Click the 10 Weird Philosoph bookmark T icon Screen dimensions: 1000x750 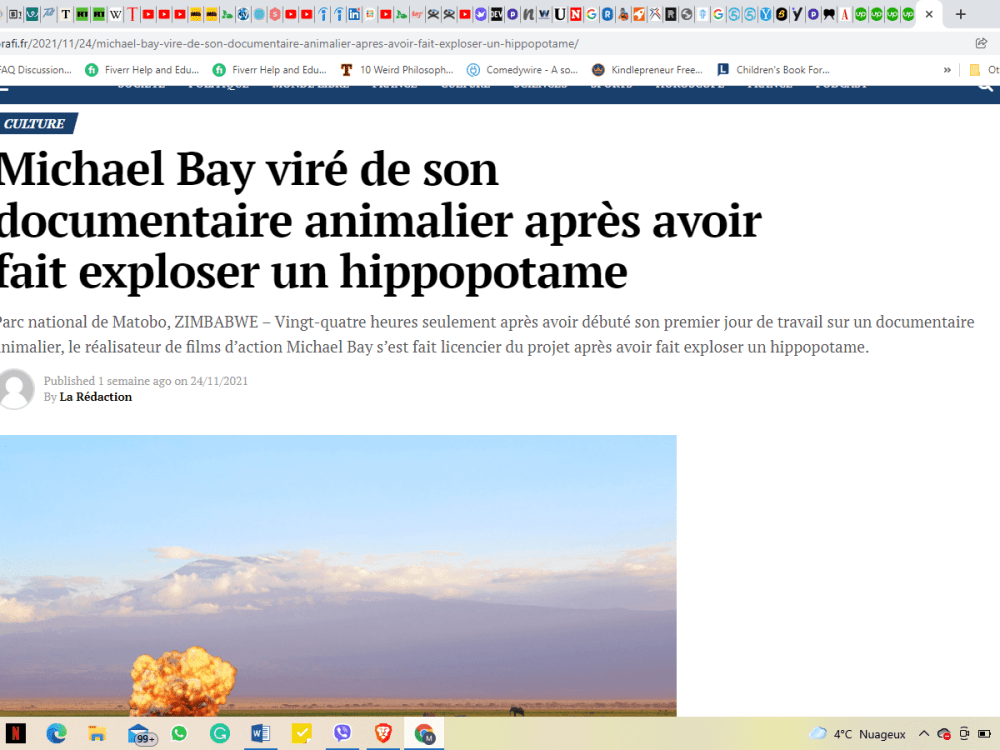347,70
